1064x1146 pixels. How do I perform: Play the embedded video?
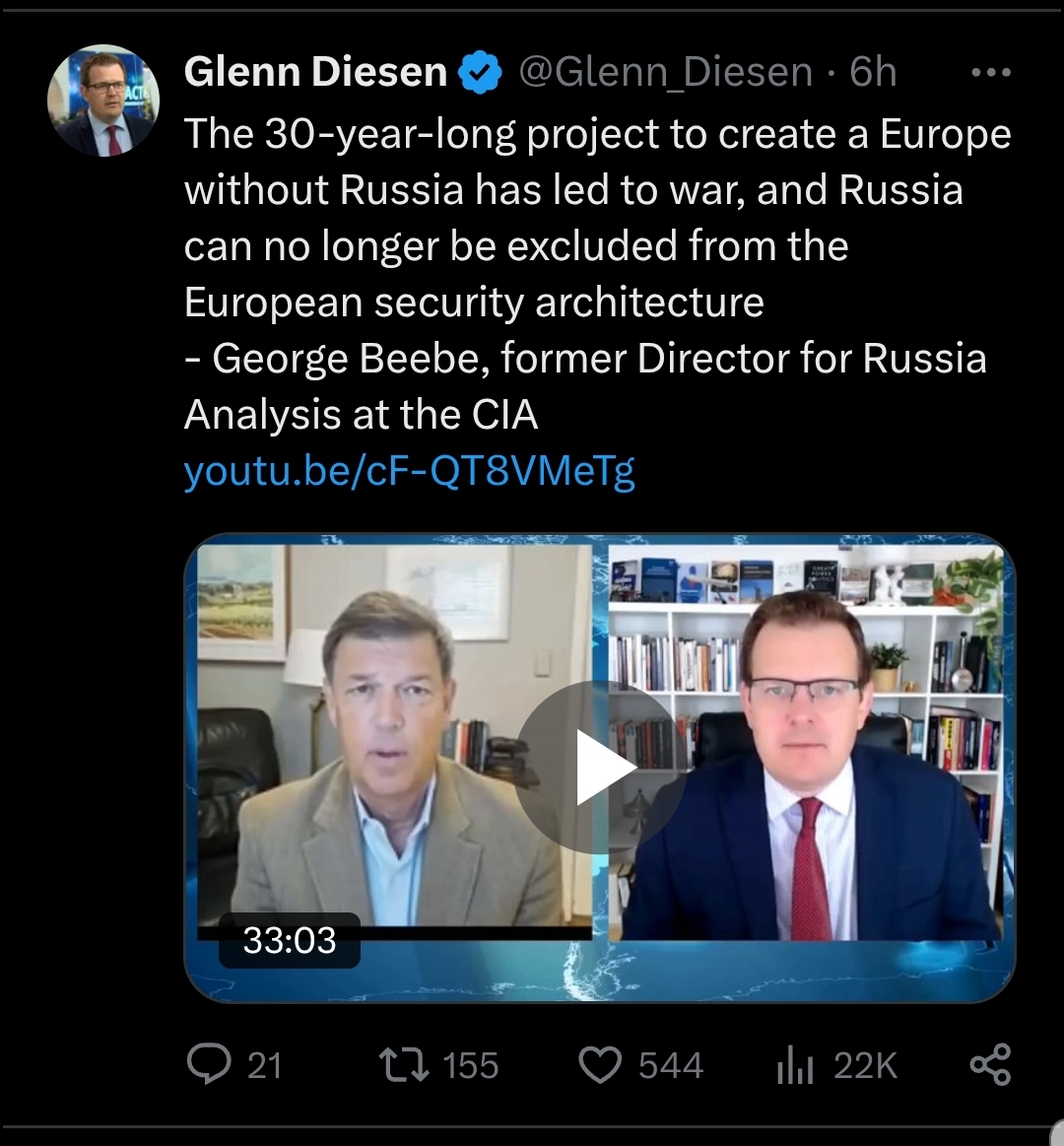600,767
